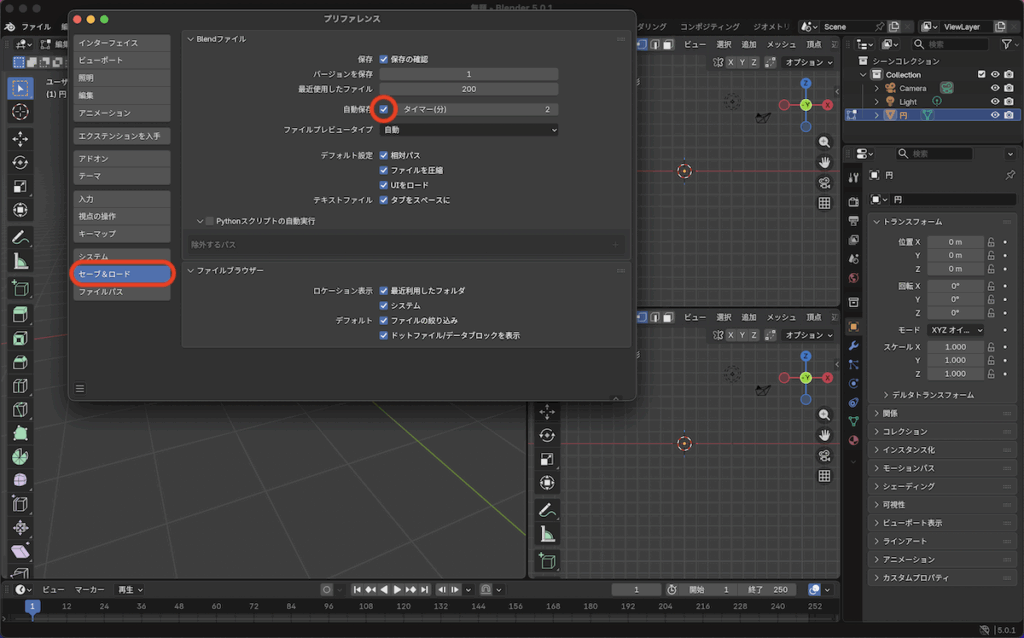This screenshot has height=638, width=1024.
Task: Click the hand pan icon in upper viewport
Action: (x=824, y=163)
